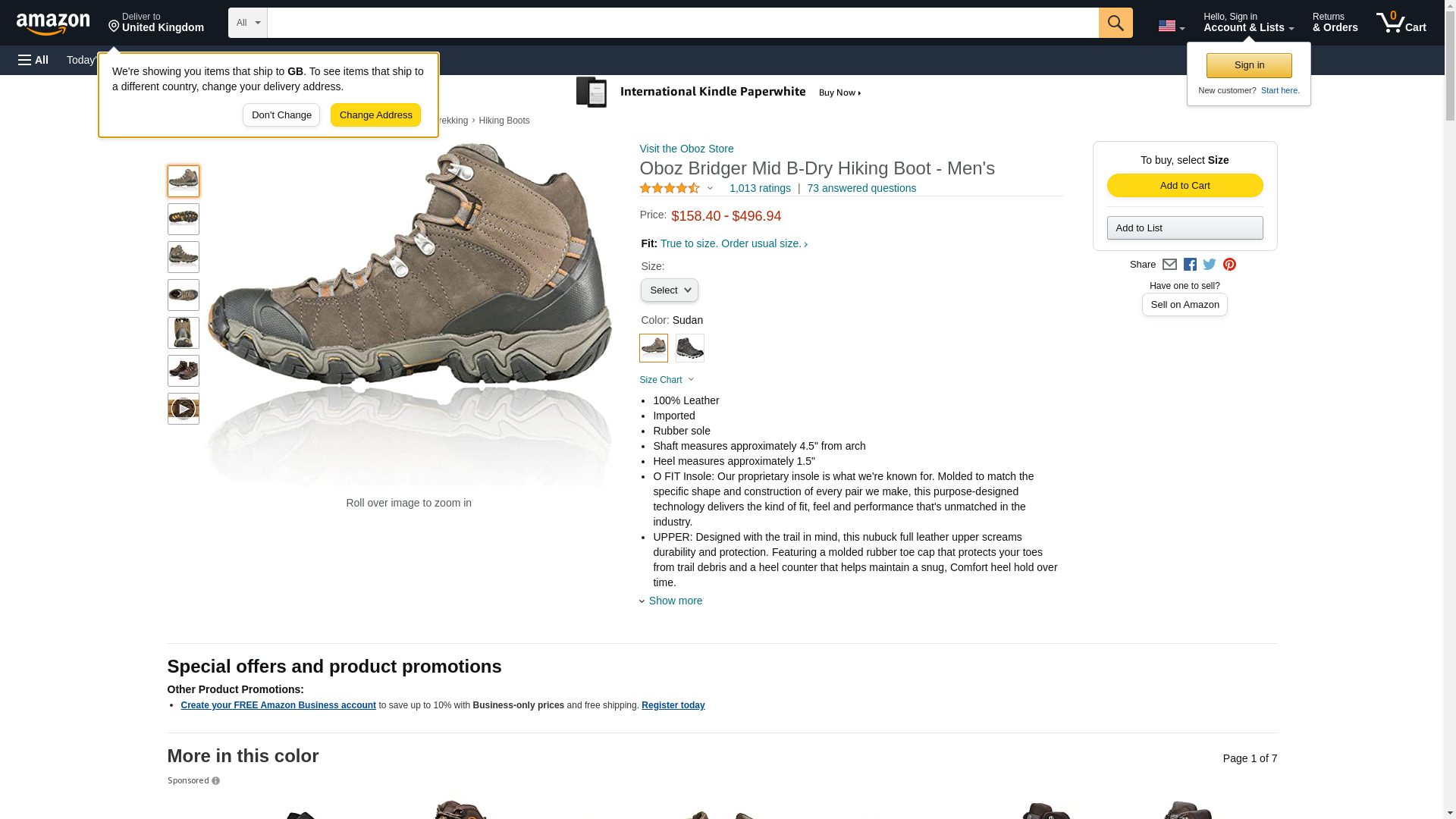The width and height of the screenshot is (1456, 819).
Task: Share the boot on Facebook
Action: [x=1190, y=265]
